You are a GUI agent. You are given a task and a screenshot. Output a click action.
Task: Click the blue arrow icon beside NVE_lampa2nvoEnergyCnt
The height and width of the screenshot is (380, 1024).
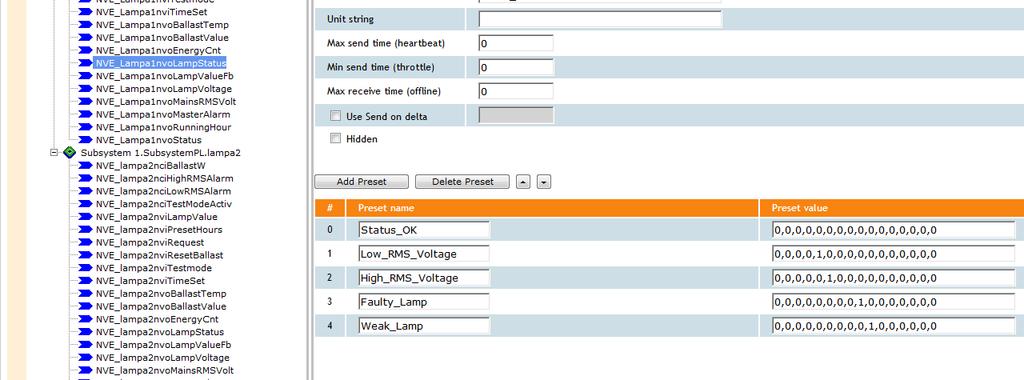85,319
